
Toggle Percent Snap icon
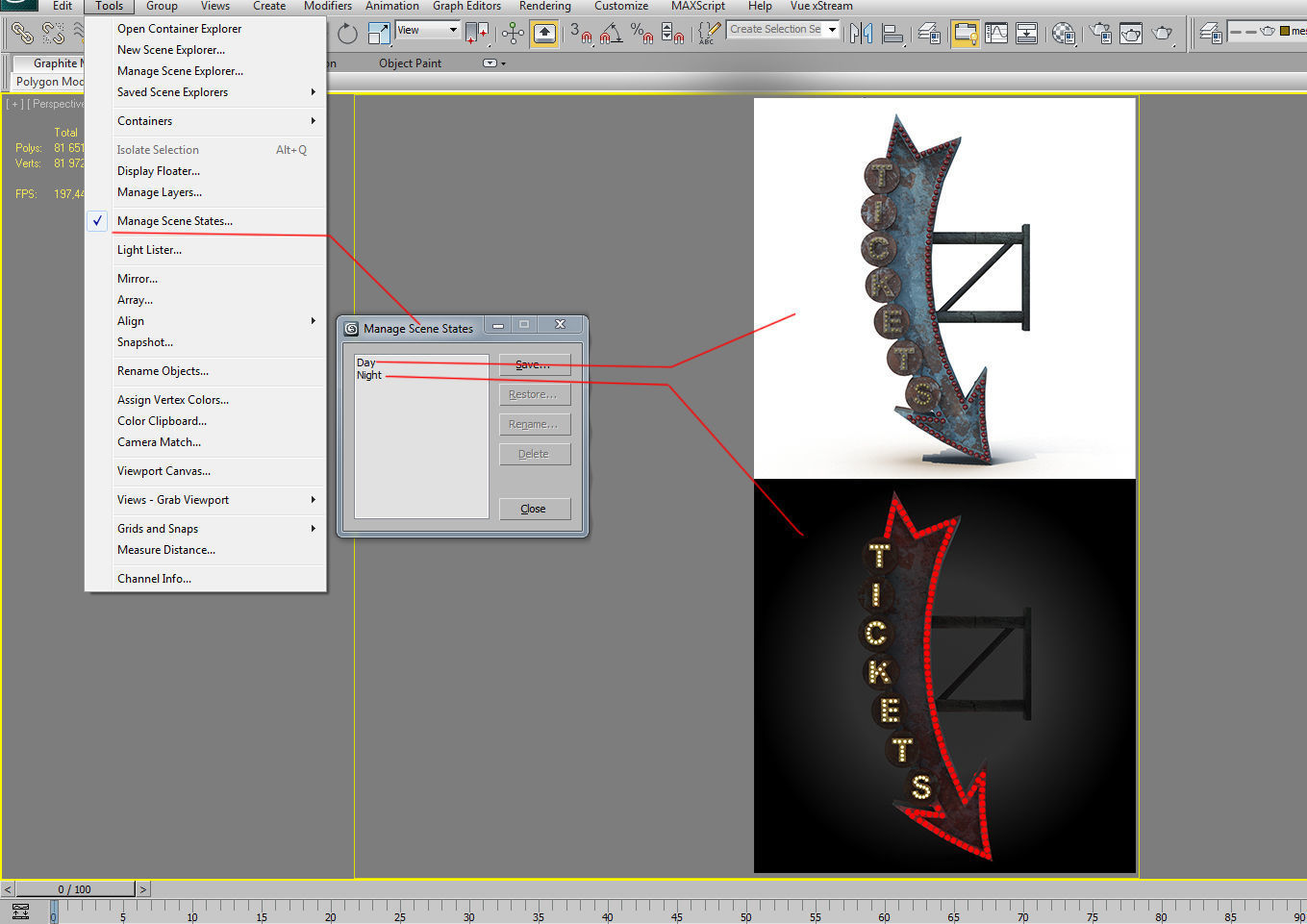click(642, 34)
